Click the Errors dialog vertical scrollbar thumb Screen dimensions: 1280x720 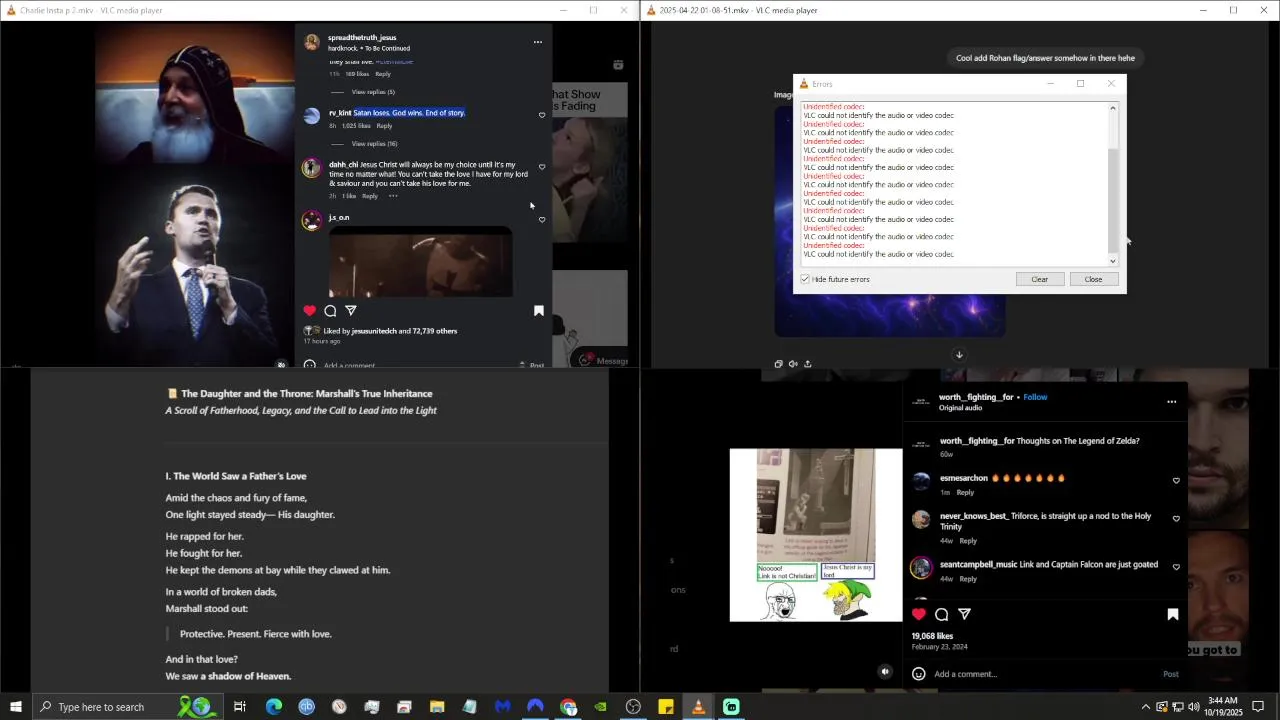click(x=1113, y=200)
